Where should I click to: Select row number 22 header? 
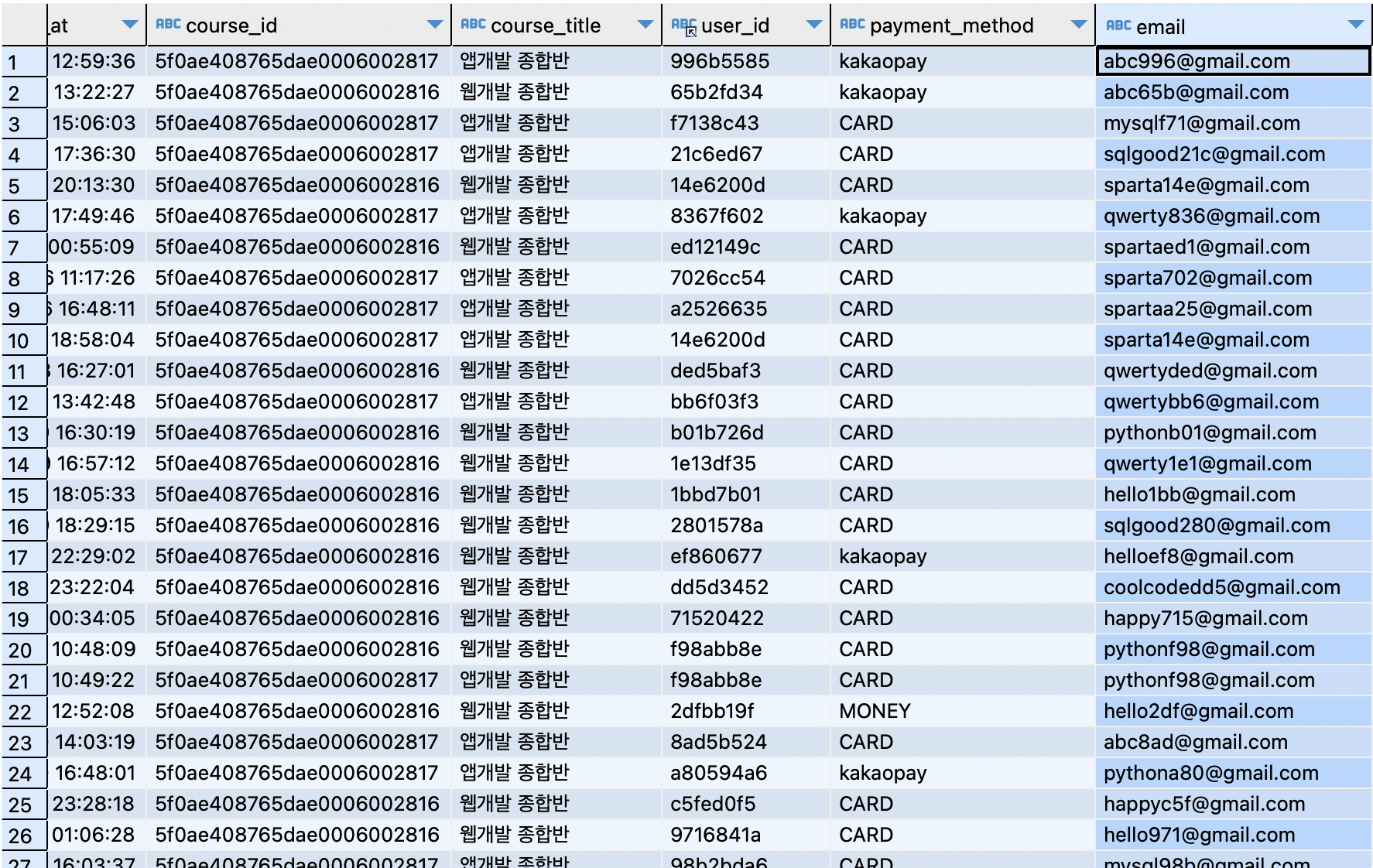pos(24,712)
